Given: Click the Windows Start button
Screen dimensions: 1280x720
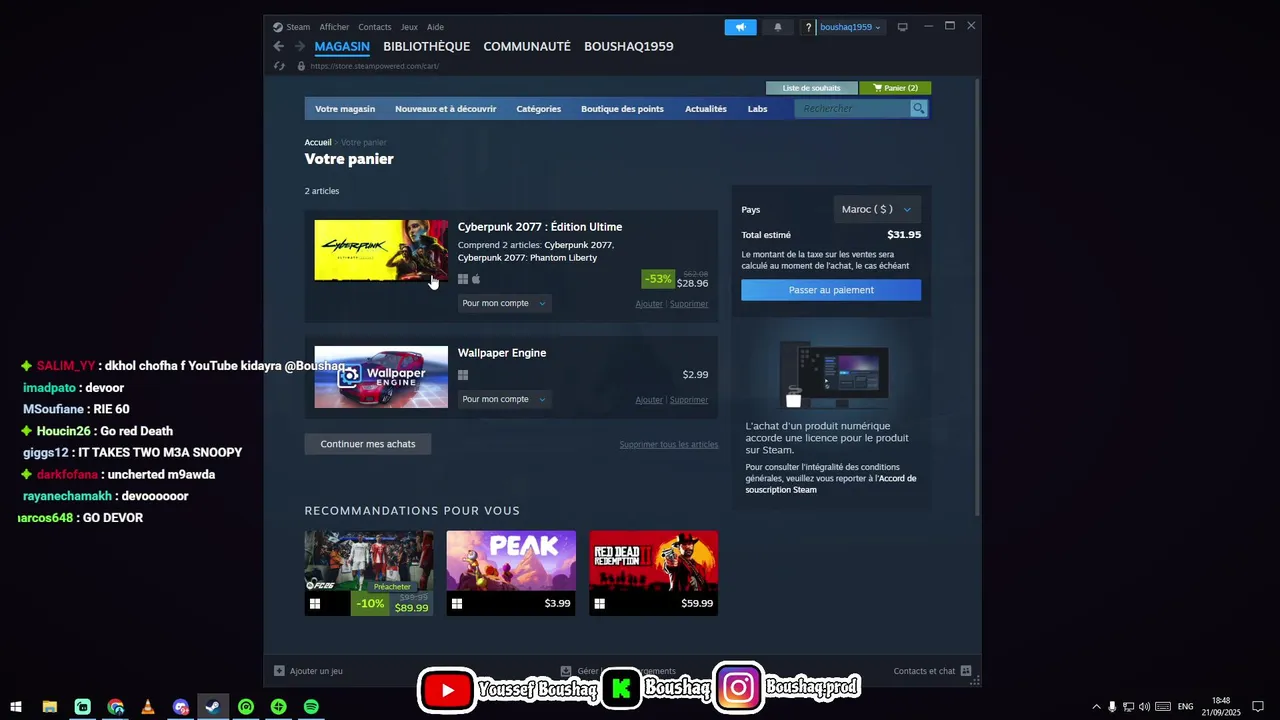Looking at the screenshot, I should click(16, 707).
